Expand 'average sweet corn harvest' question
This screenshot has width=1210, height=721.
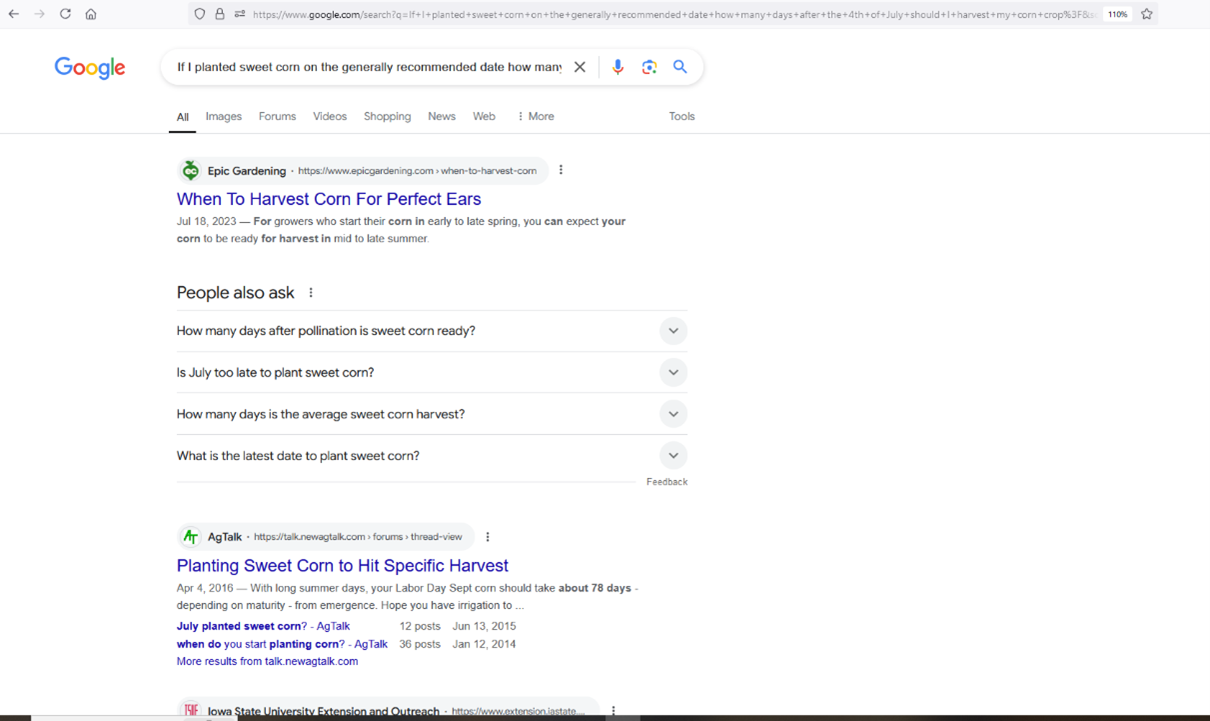(432, 414)
